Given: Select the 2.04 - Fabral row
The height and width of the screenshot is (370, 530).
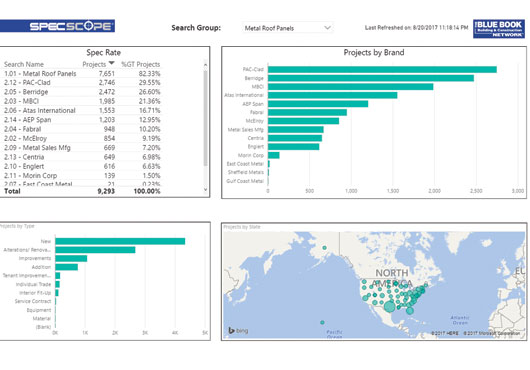Looking at the screenshot, I should click(82, 129).
